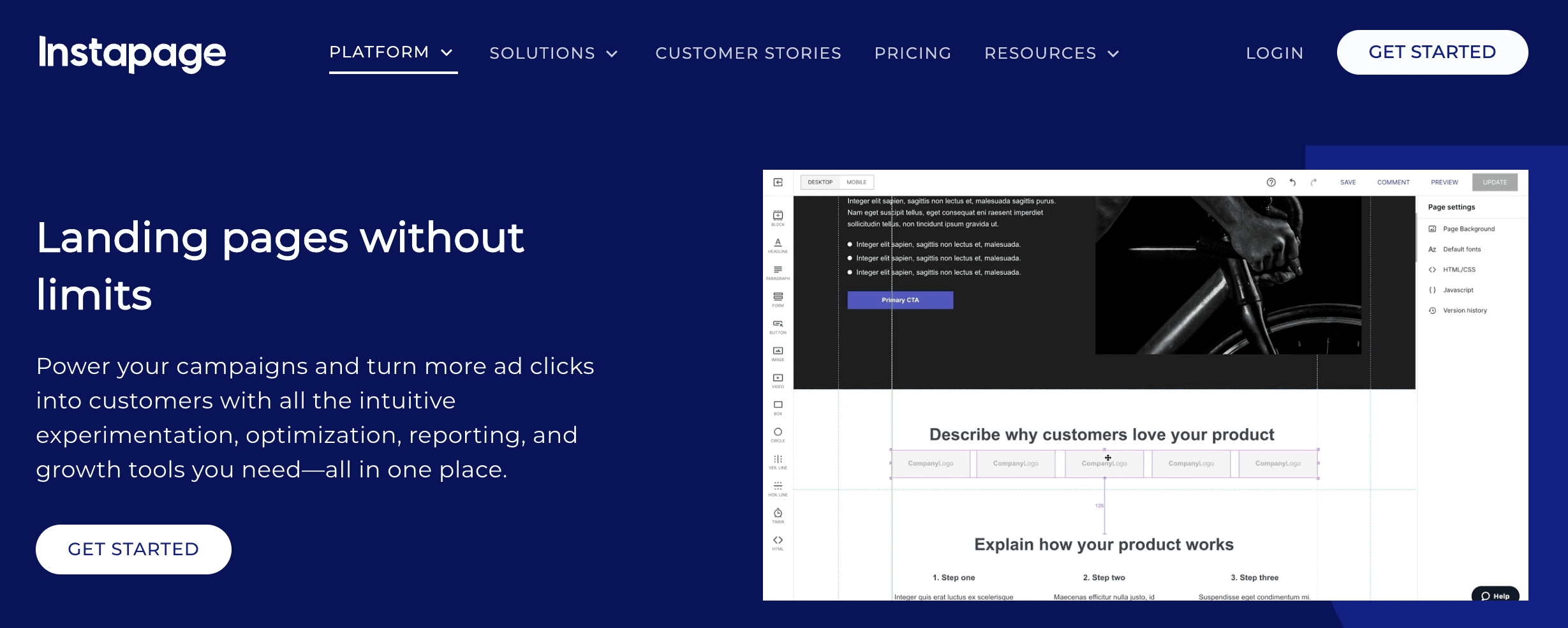The image size is (1568, 628).
Task: Open the Help chat bubble
Action: (1495, 596)
